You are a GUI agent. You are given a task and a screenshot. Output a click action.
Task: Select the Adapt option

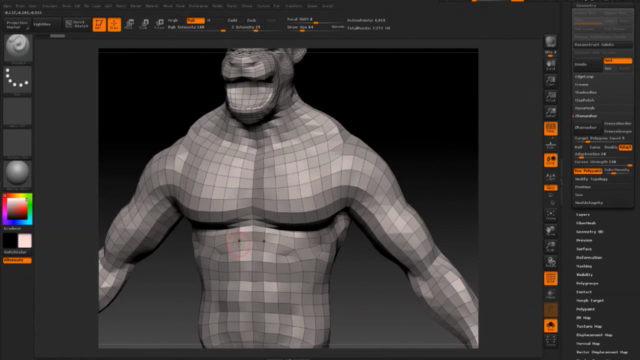(625, 147)
